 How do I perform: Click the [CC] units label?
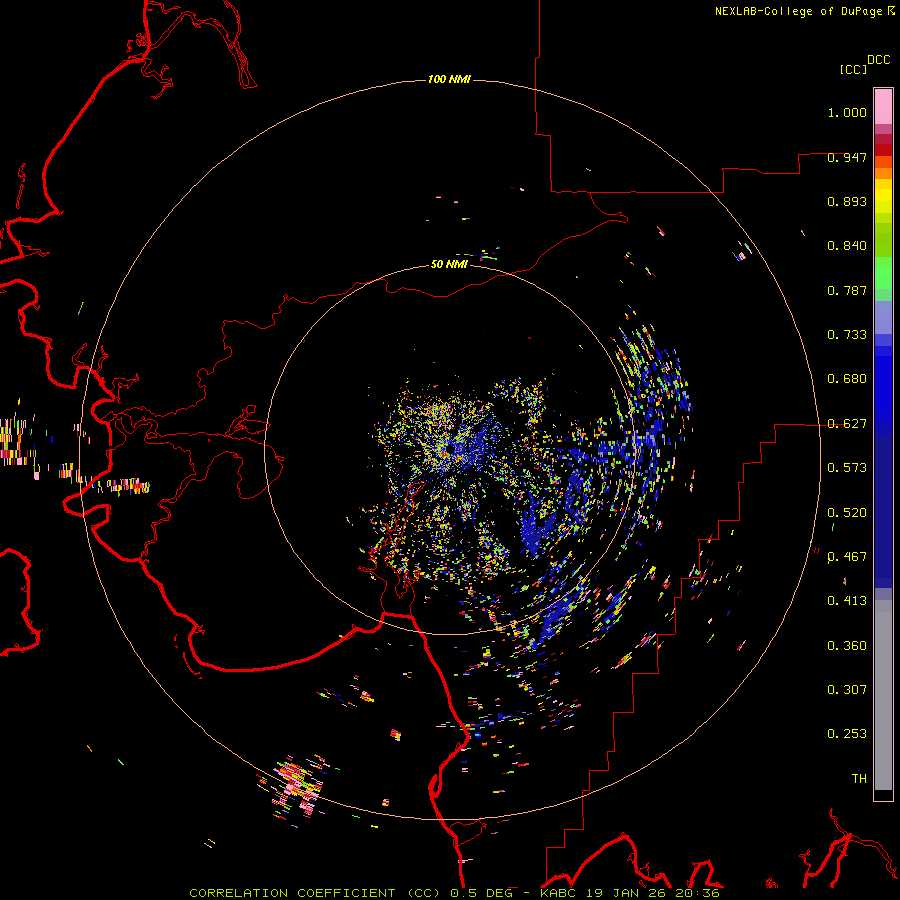click(854, 69)
